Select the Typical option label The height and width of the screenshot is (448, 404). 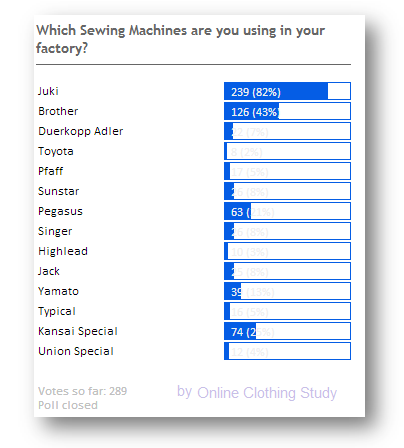57,311
